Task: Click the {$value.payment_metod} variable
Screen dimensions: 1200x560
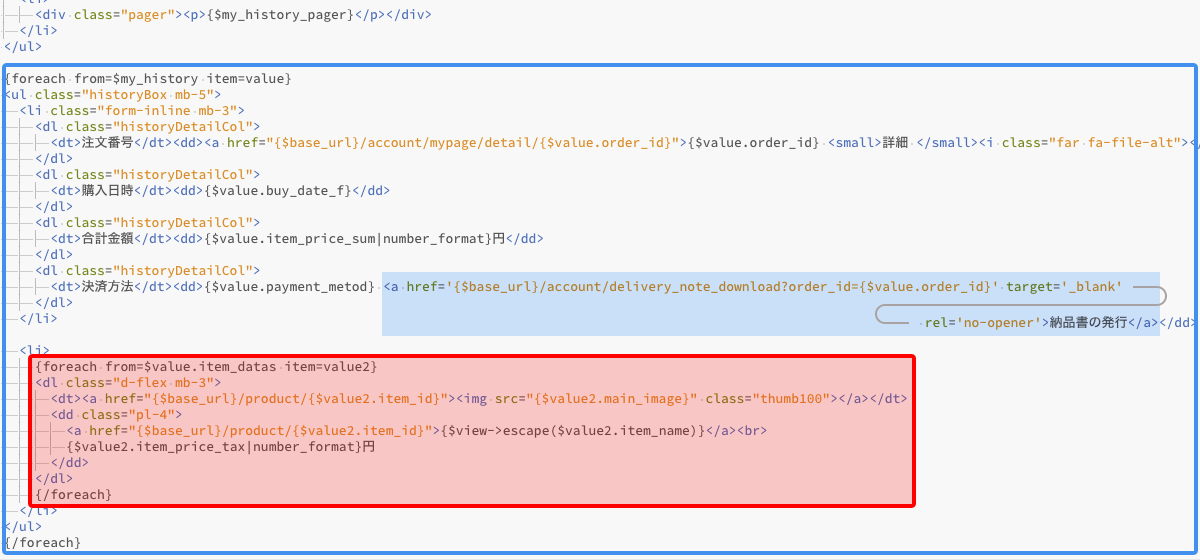Action: (290, 287)
